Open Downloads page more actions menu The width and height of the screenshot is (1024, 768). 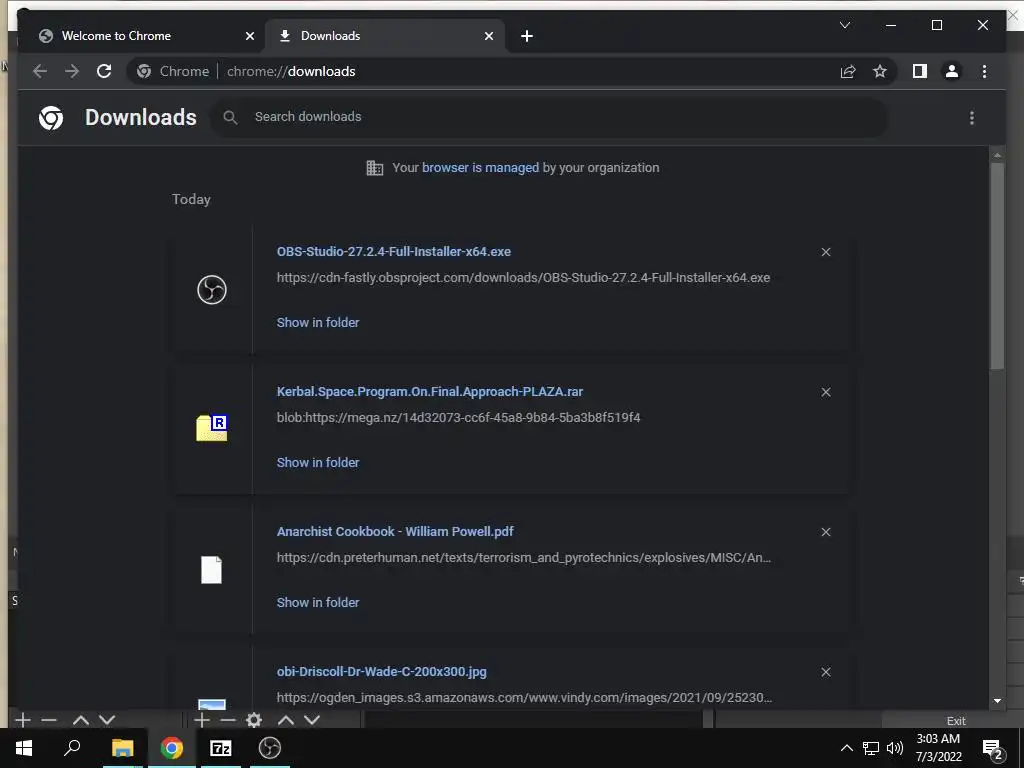point(972,118)
